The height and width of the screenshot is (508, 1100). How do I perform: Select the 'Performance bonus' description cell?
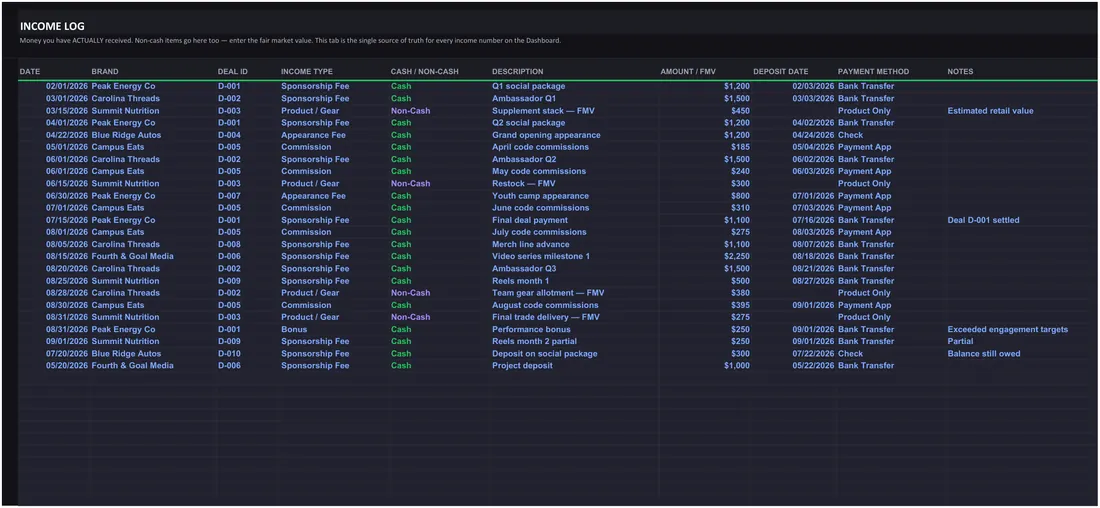(531, 330)
